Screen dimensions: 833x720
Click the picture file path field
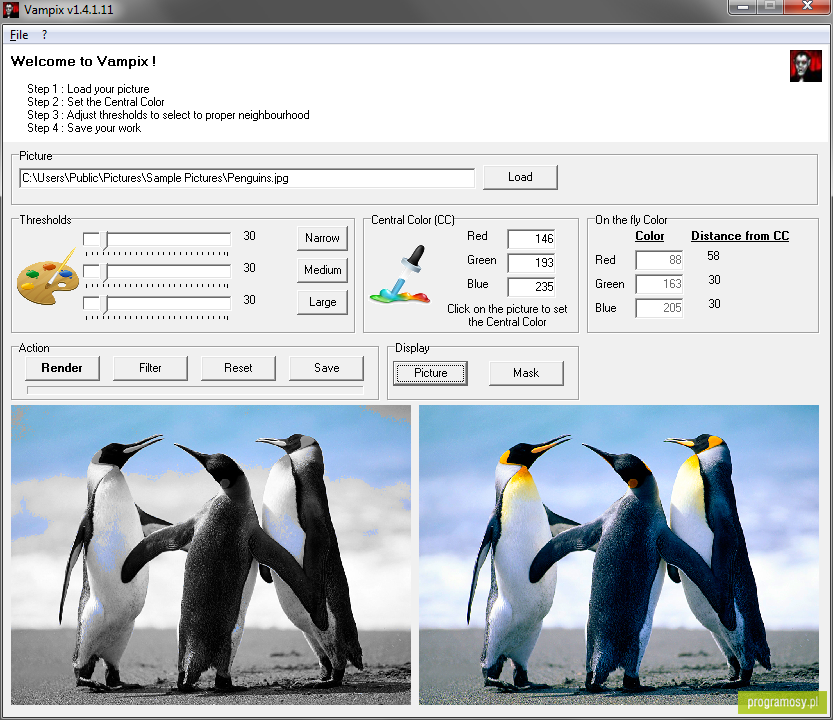[x=247, y=178]
